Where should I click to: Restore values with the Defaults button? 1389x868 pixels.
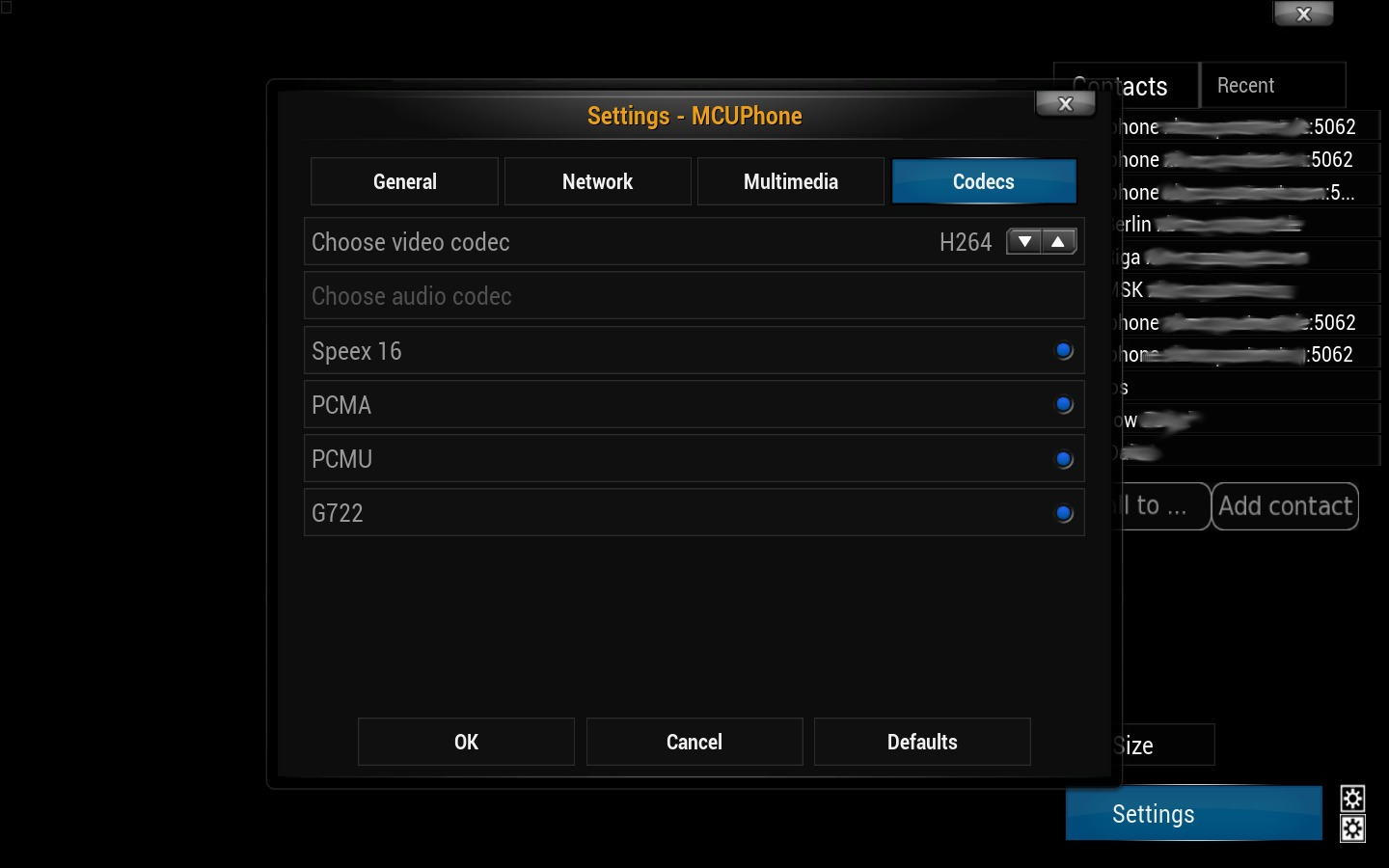[x=922, y=742]
